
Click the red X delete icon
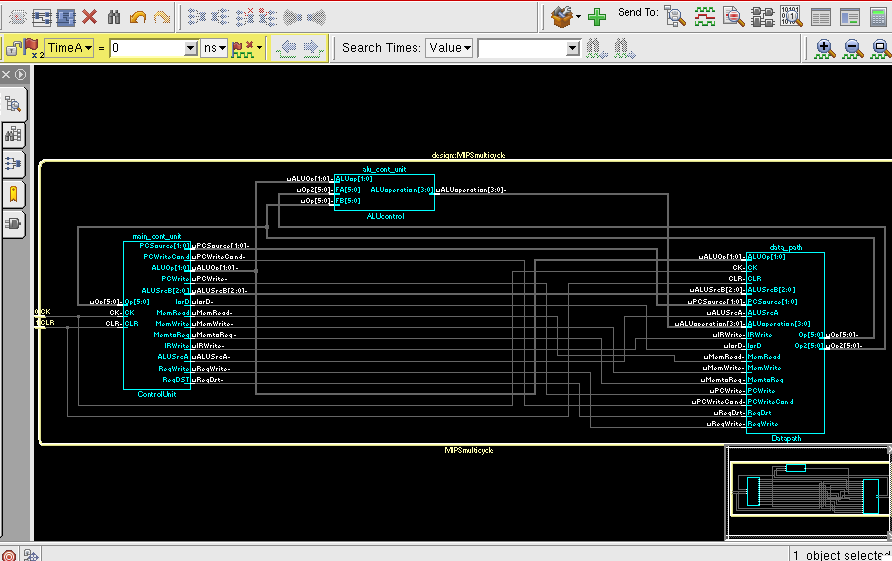tap(90, 17)
